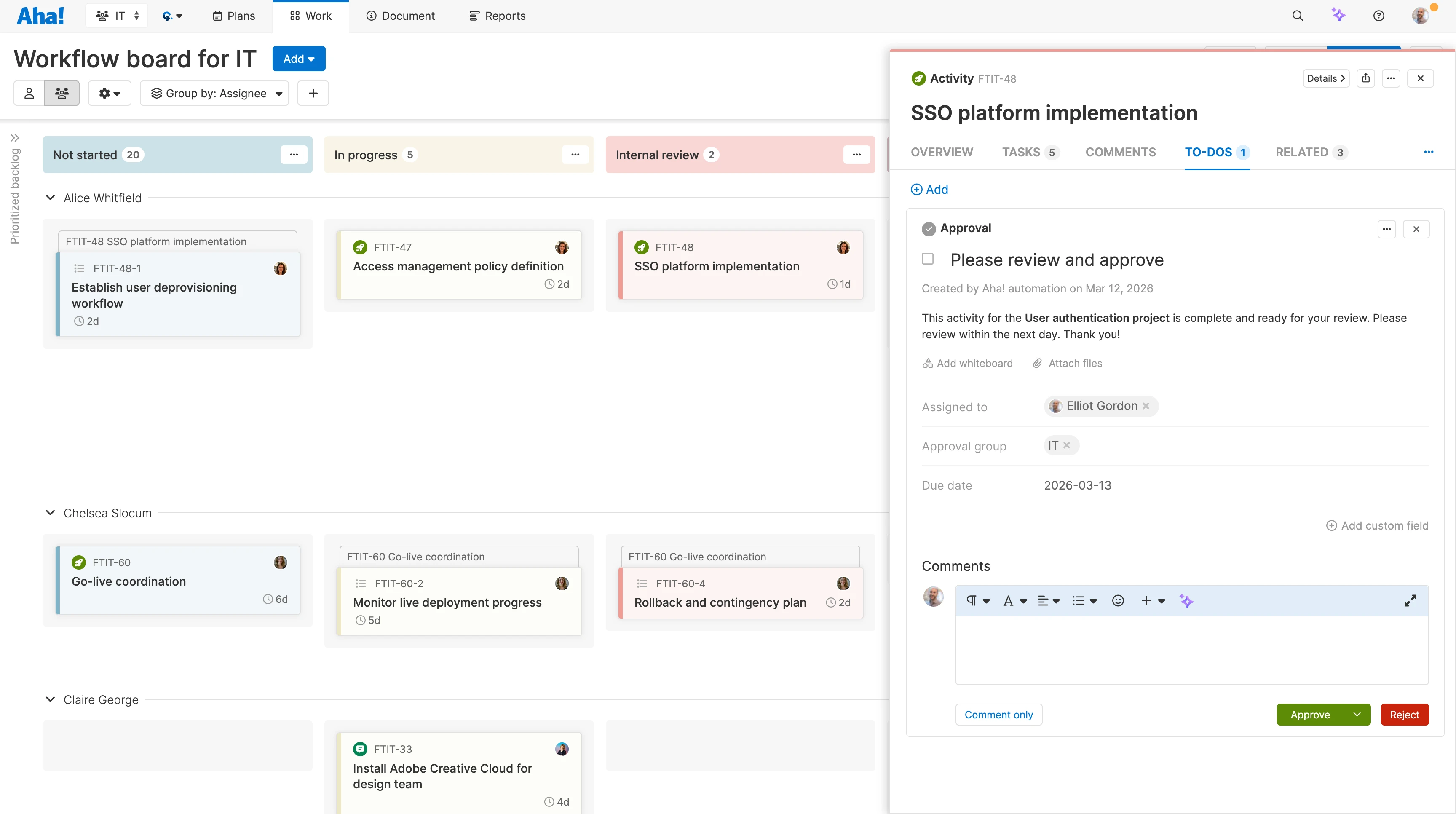Click the Reject button
The width and height of the screenshot is (1456, 814).
point(1405,714)
